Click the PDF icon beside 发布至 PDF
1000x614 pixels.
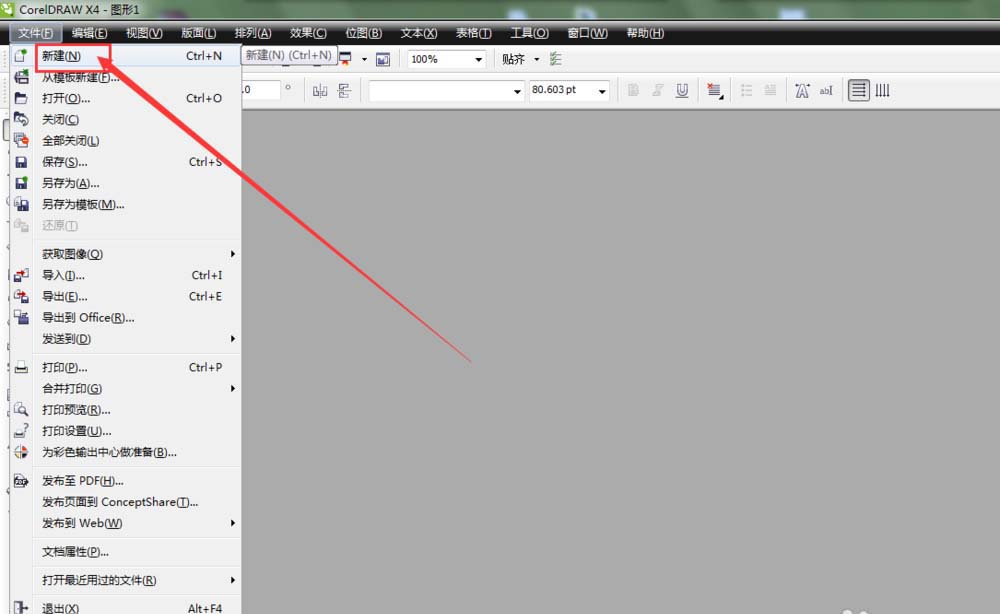21,481
